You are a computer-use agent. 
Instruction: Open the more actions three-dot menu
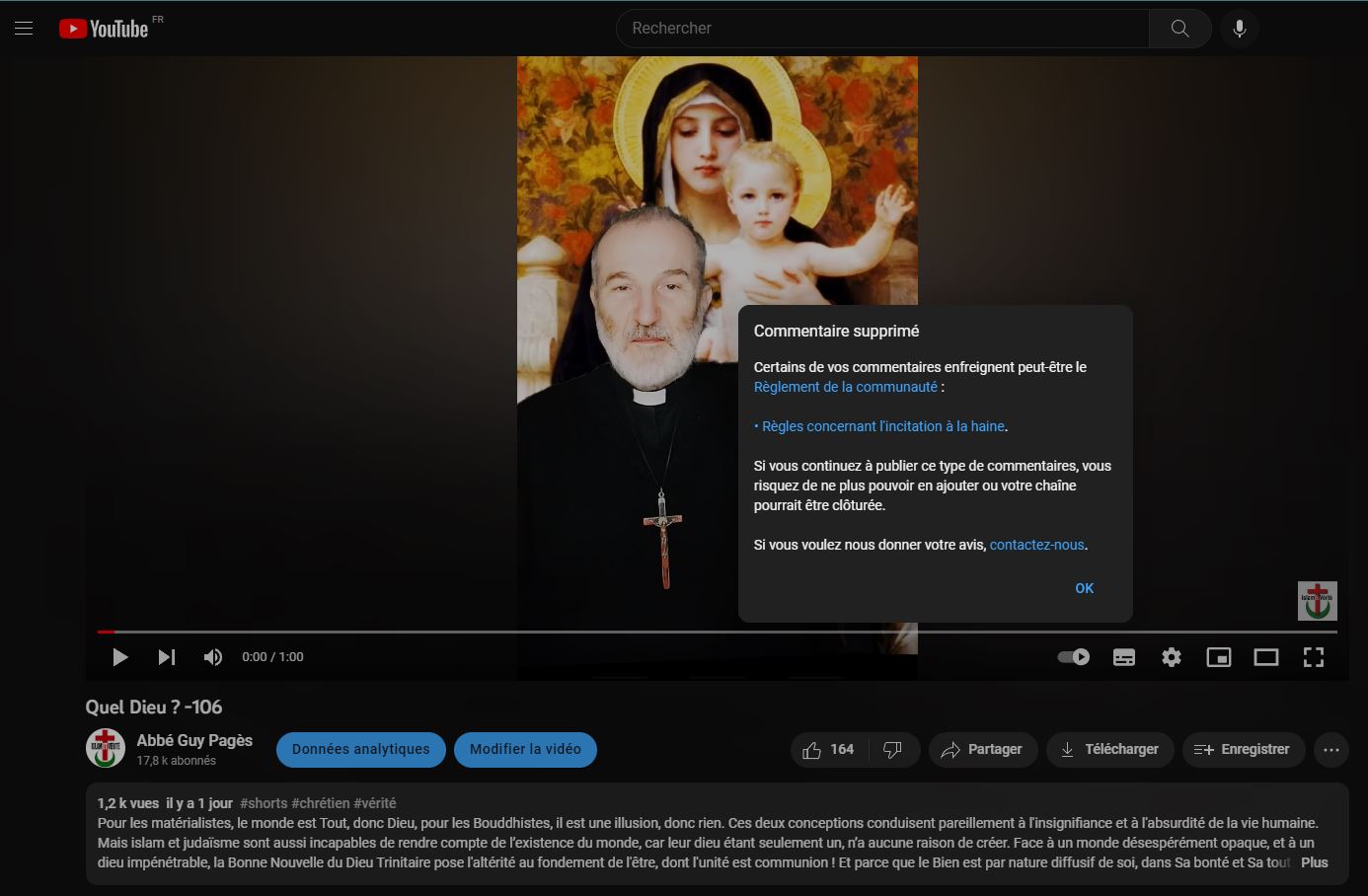coord(1331,750)
